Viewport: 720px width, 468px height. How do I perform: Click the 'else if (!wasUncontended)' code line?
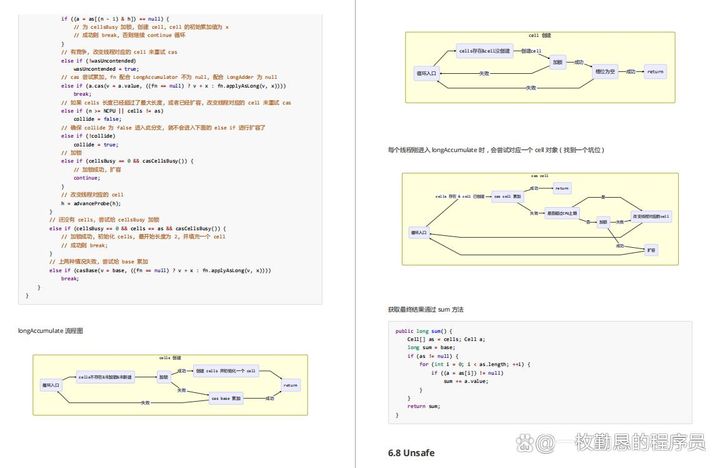(98, 61)
